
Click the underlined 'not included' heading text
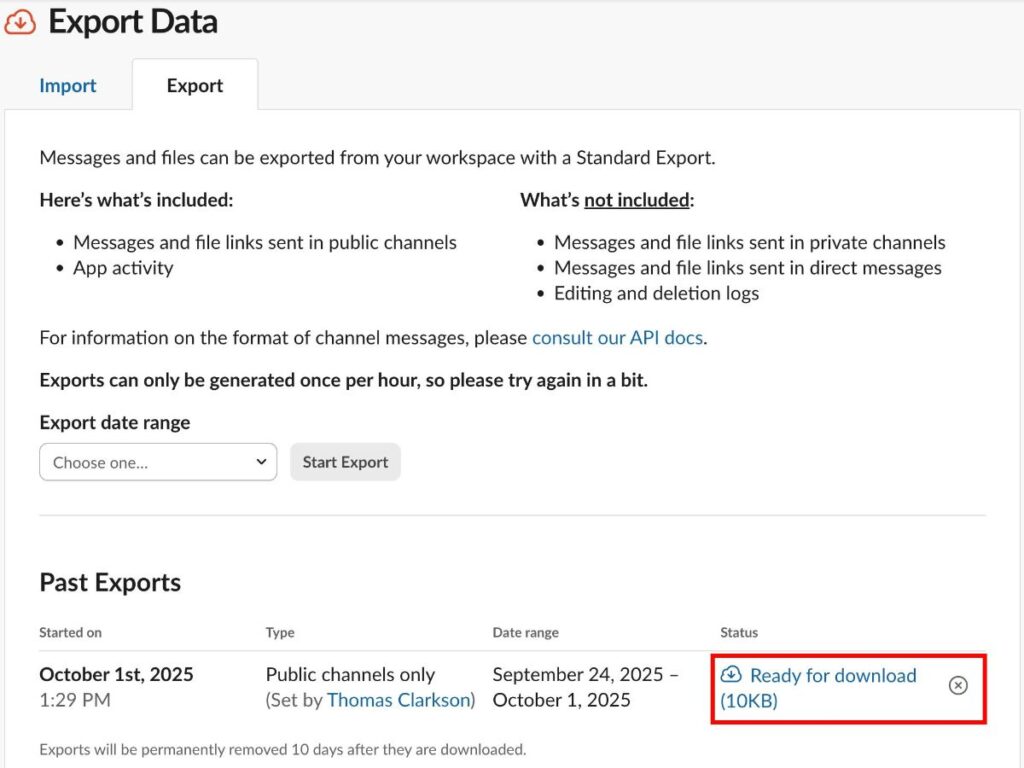(637, 200)
